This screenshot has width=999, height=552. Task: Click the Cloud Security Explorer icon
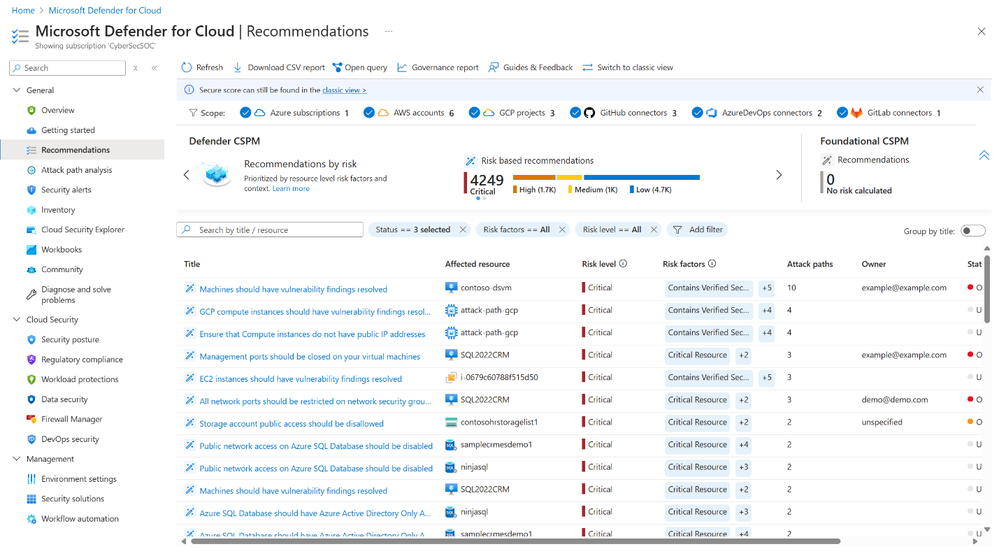tap(31, 229)
